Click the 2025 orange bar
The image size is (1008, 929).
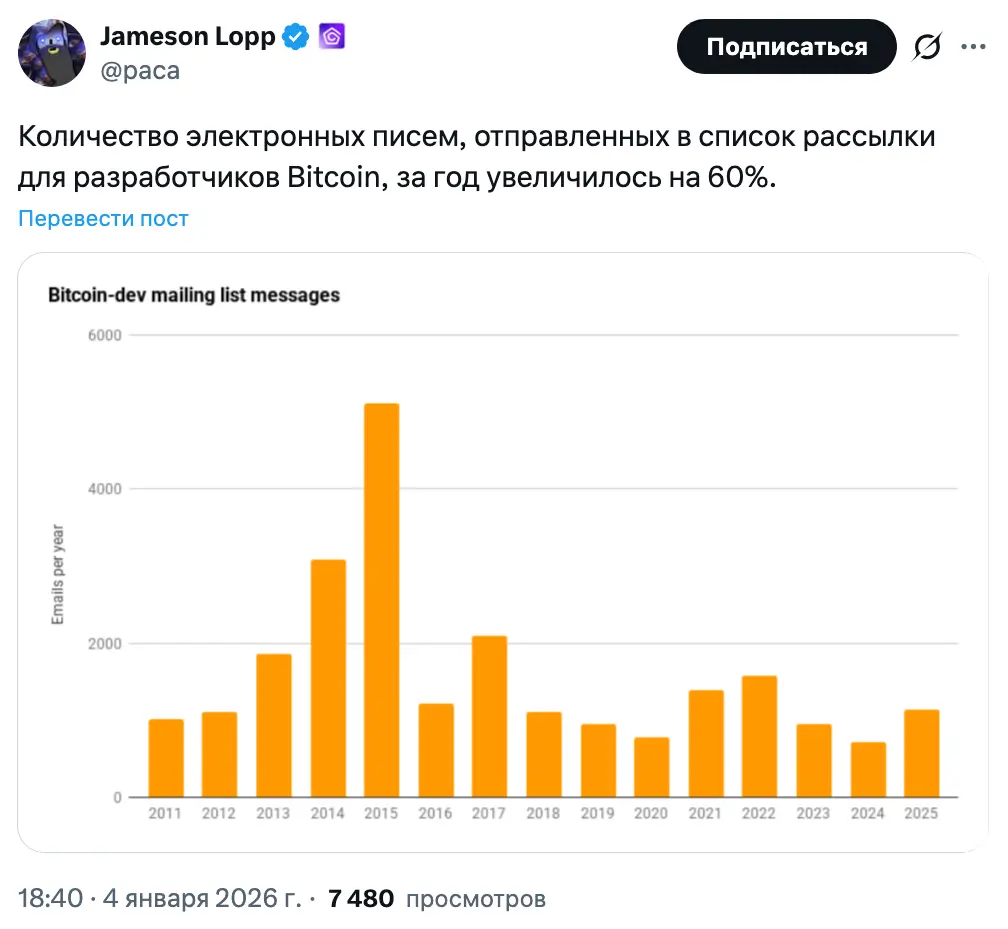pyautogui.click(x=921, y=753)
